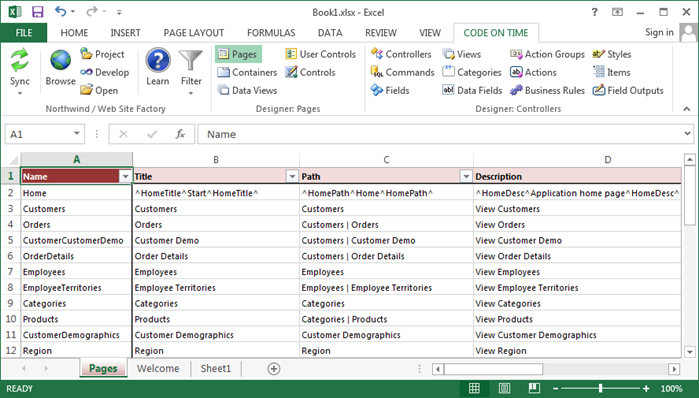Open User Controls designer
The width and height of the screenshot is (699, 398).
pyautogui.click(x=321, y=54)
